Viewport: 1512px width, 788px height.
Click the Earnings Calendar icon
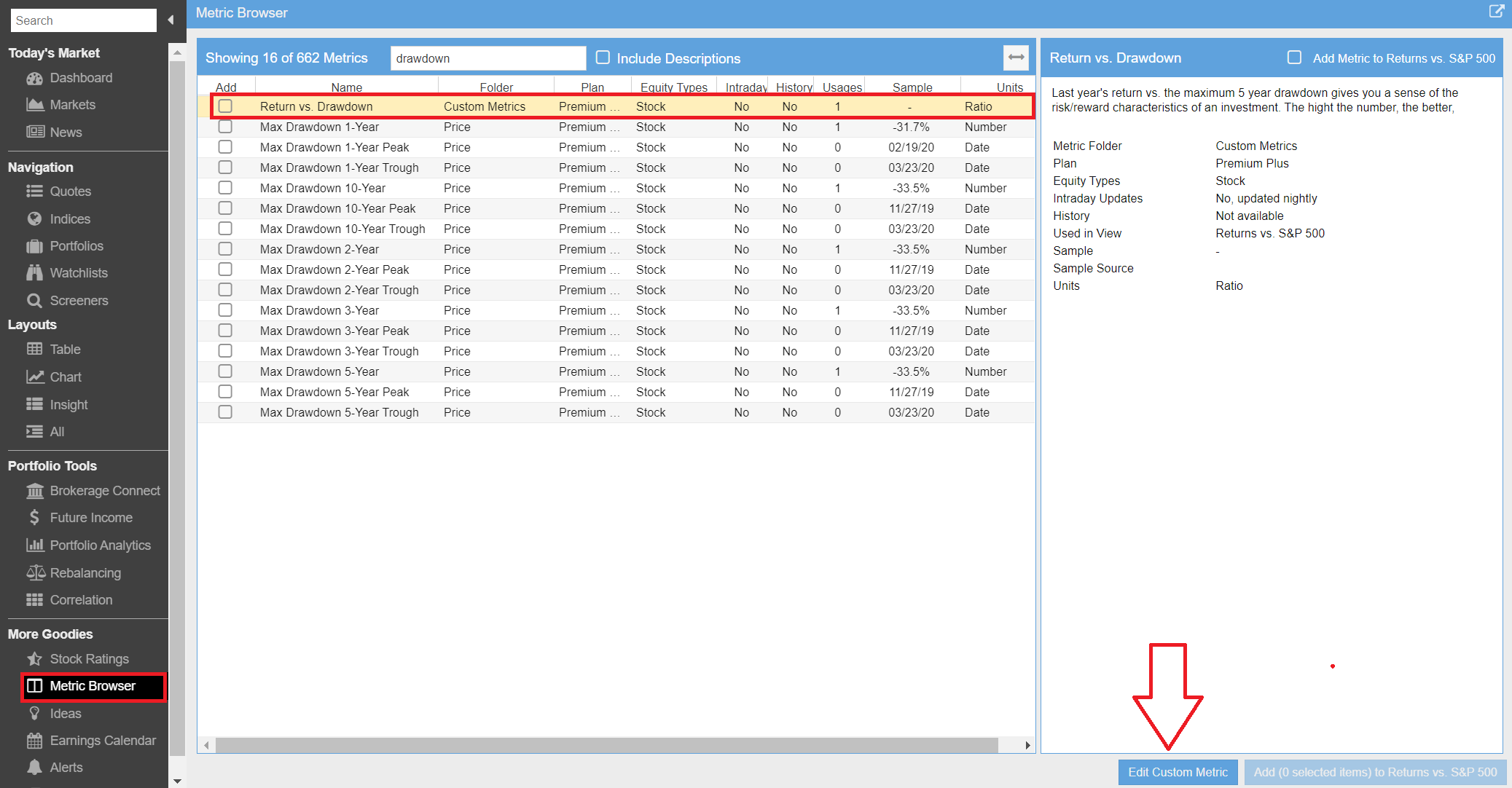(34, 741)
